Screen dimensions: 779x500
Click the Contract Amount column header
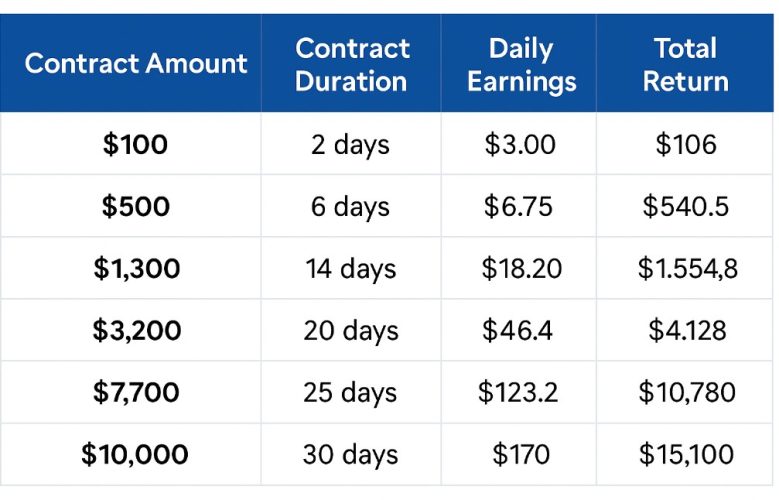pos(136,64)
